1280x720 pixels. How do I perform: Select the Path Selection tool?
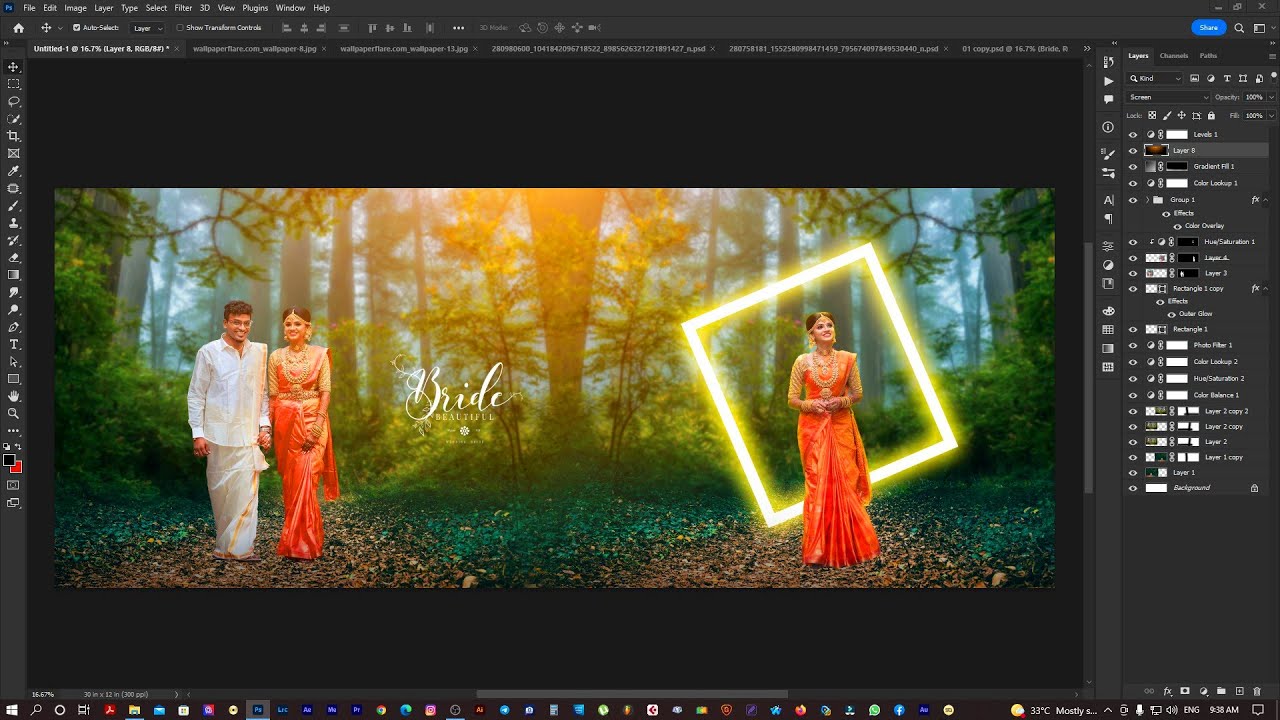click(x=13, y=362)
